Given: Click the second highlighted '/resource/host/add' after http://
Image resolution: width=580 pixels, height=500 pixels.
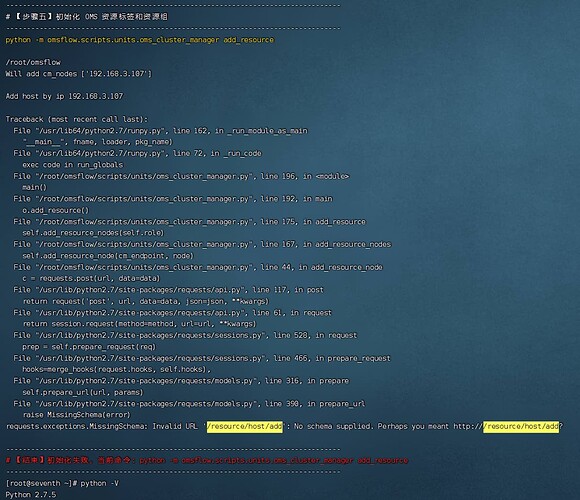Looking at the screenshot, I should [521, 426].
